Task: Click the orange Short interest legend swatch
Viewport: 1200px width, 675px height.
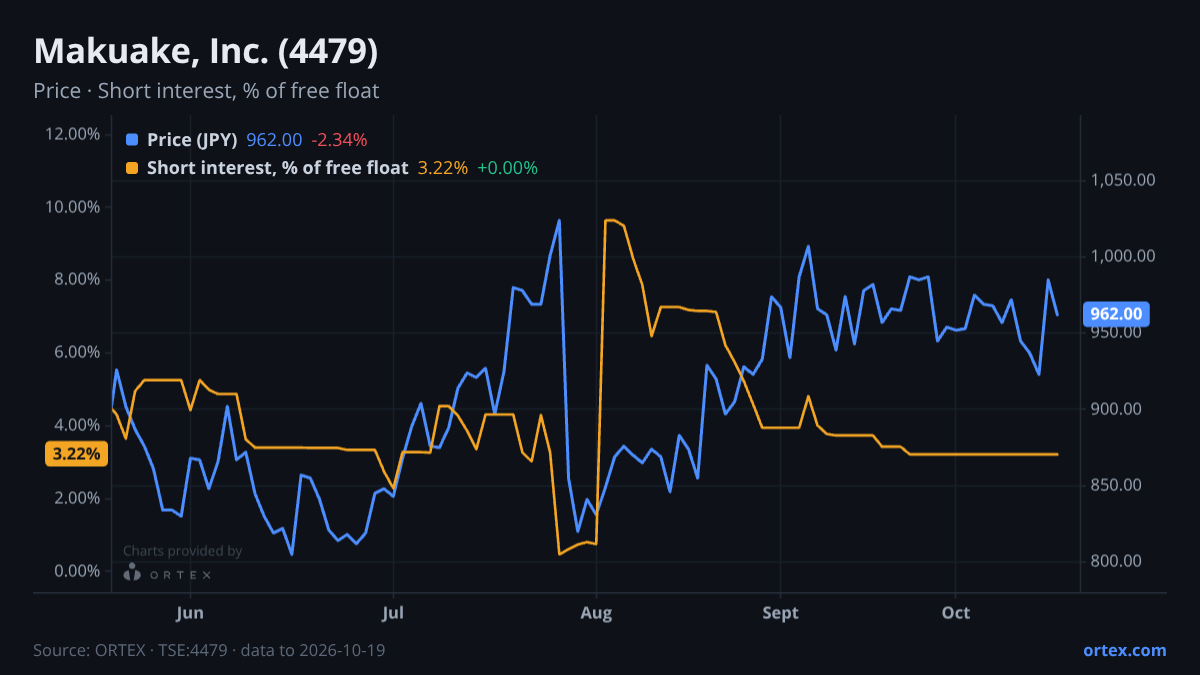Action: [x=133, y=168]
